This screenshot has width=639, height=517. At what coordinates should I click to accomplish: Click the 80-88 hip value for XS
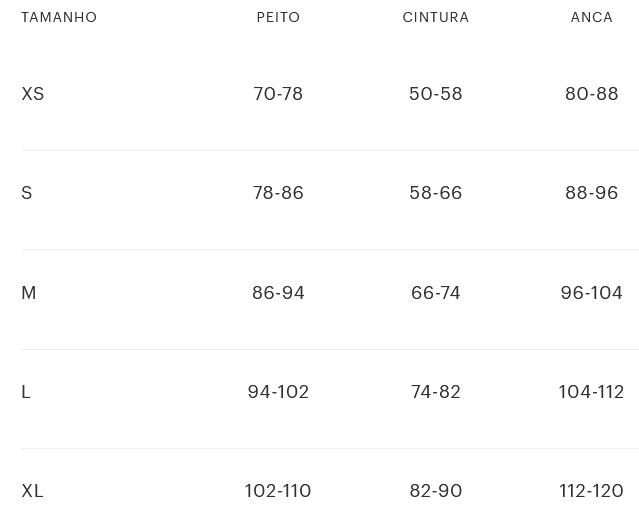591,93
